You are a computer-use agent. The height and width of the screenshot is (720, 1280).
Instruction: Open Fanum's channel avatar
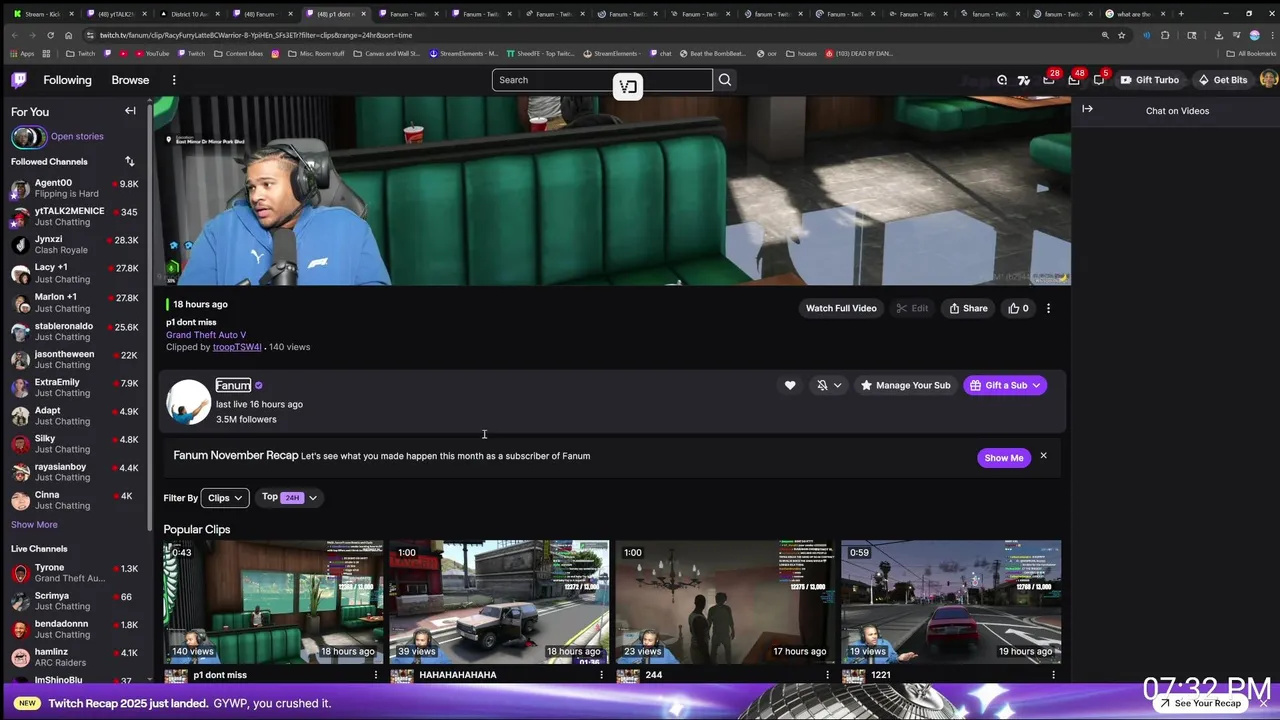click(x=188, y=402)
